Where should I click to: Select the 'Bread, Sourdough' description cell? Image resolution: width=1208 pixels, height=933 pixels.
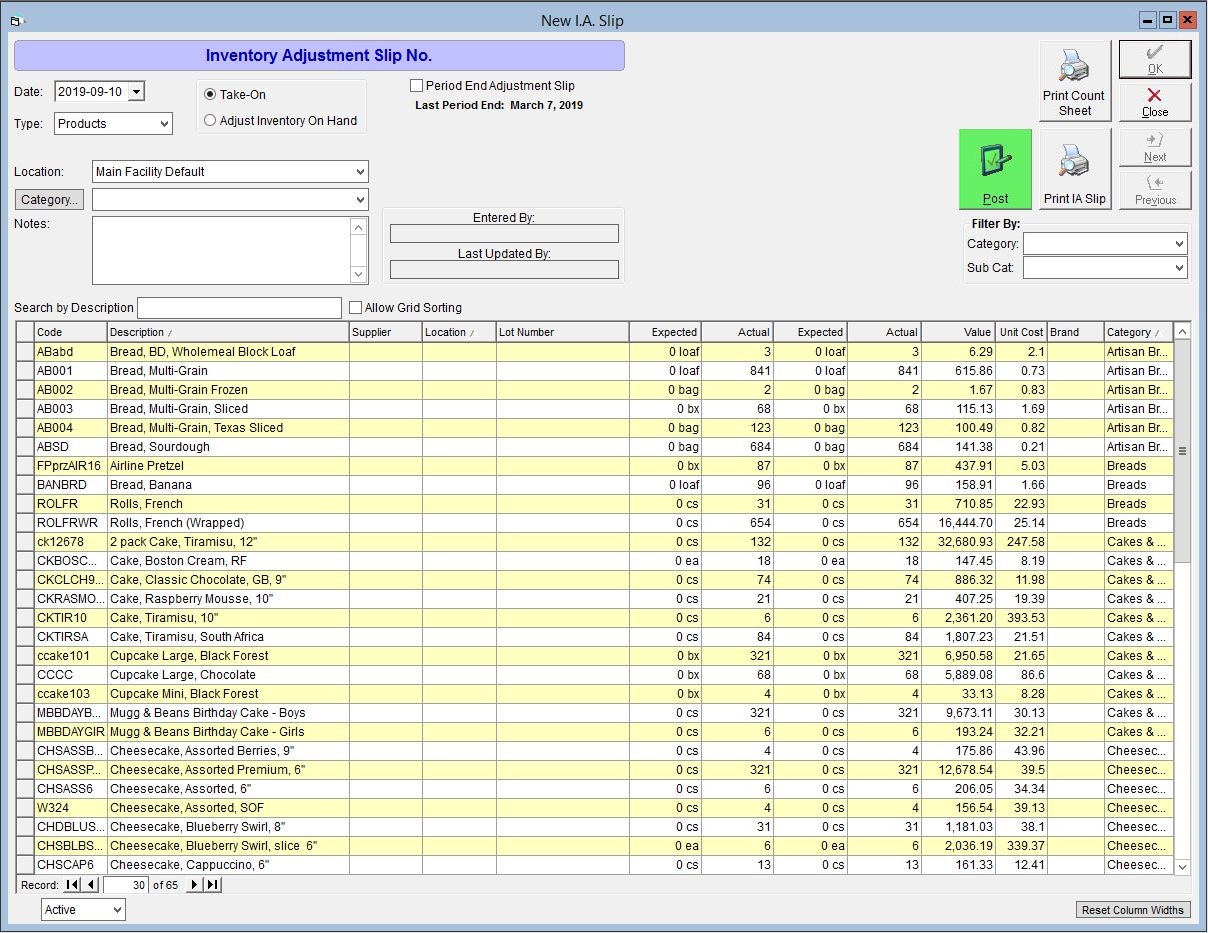[227, 447]
